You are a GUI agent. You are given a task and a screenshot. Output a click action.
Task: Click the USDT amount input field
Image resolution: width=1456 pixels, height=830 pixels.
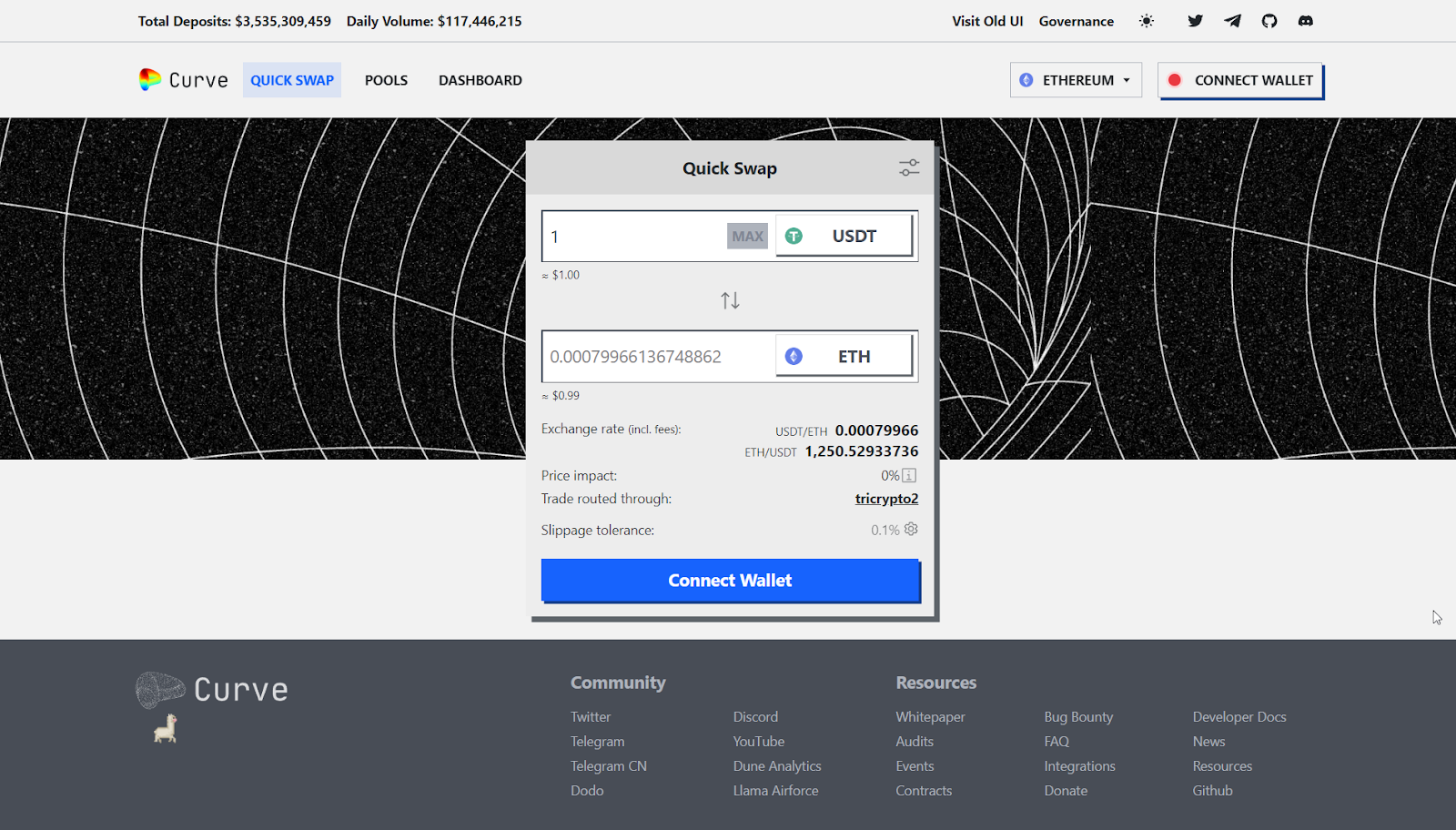634,237
